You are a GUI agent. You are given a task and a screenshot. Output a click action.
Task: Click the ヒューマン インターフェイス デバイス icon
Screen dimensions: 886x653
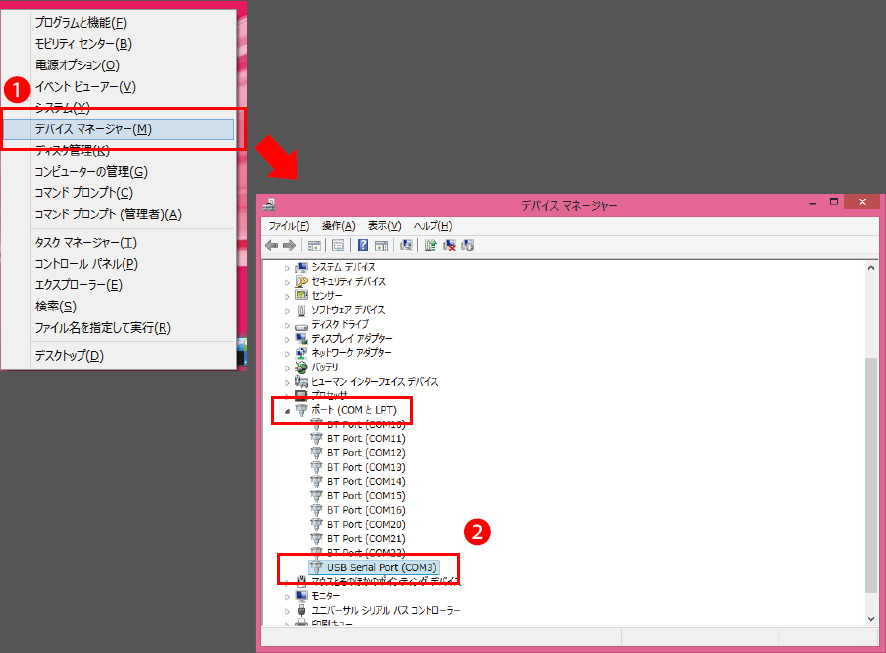(302, 381)
